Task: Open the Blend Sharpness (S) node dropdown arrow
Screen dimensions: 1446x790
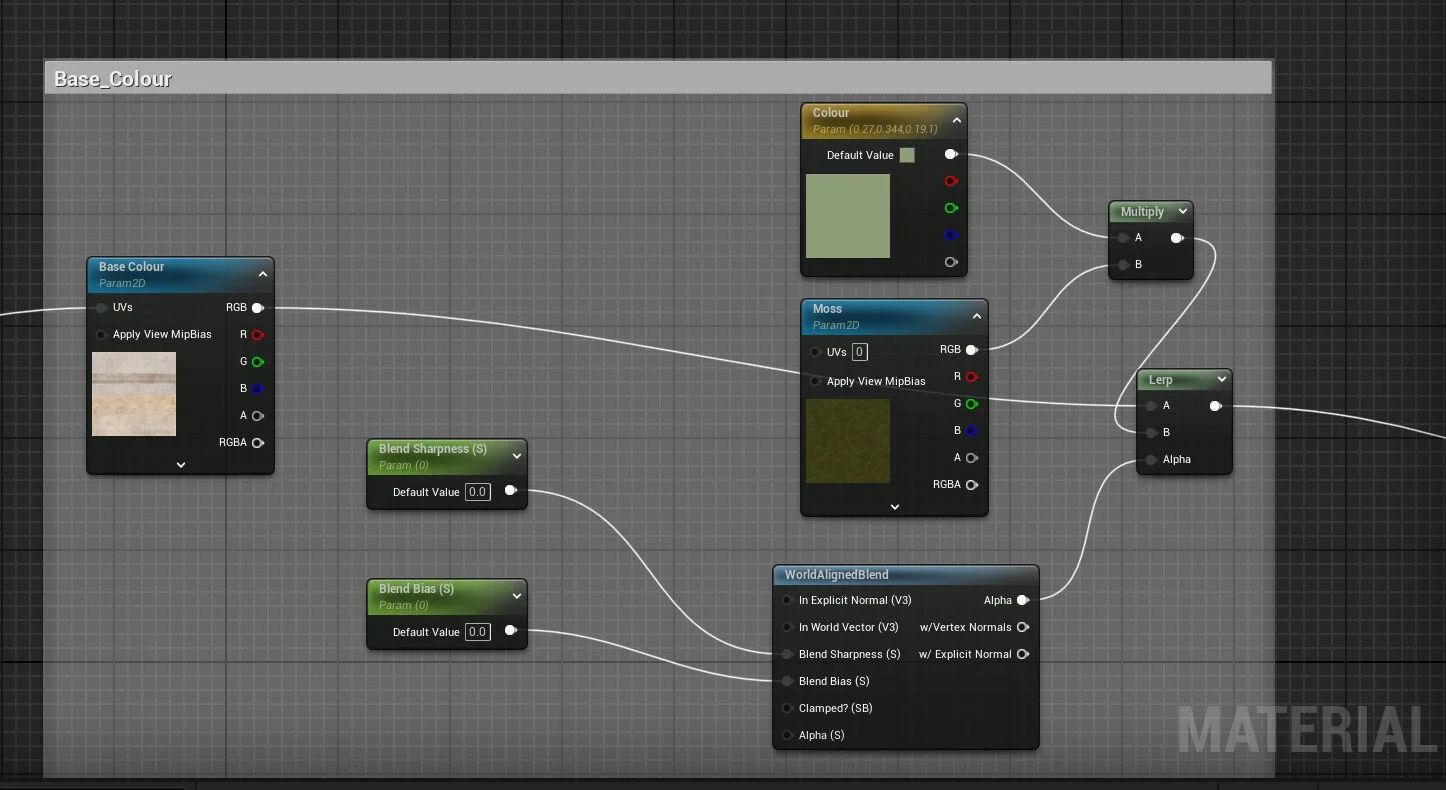Action: (517, 456)
